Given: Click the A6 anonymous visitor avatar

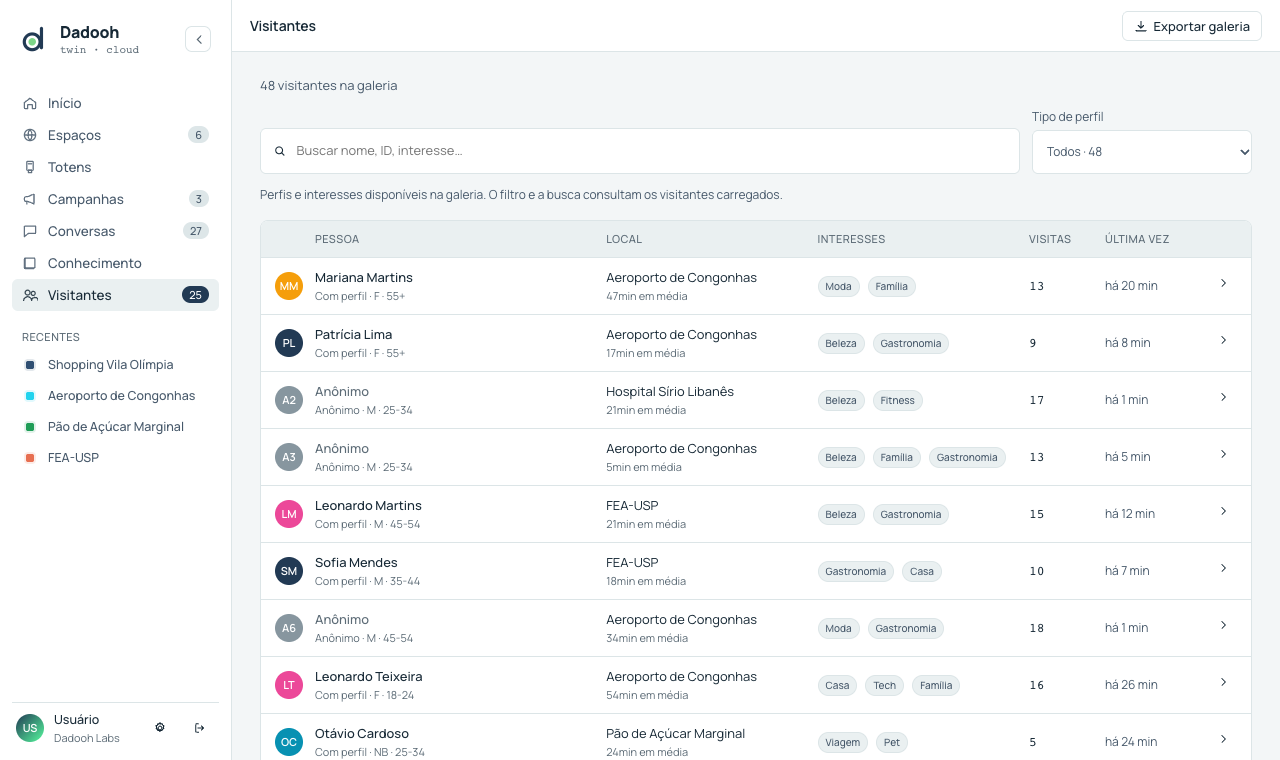Looking at the screenshot, I should (289, 628).
